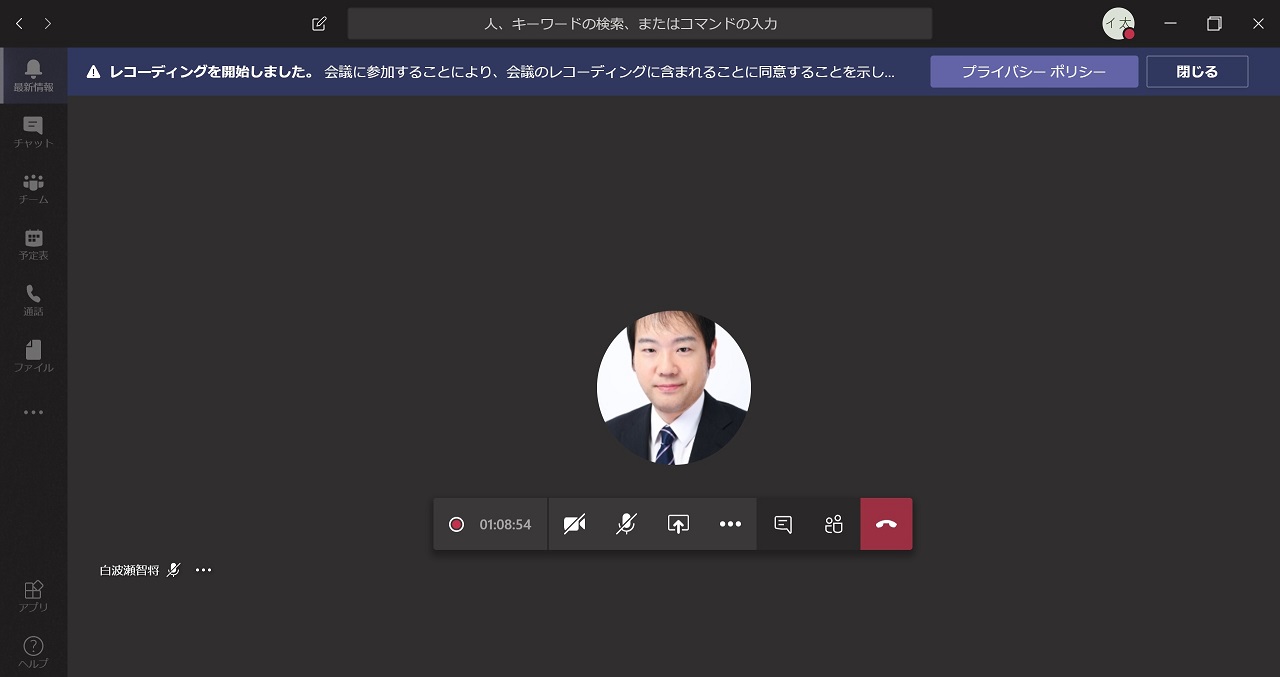The image size is (1280, 677).
Task: Open the profile avatar menu
Action: [1118, 23]
